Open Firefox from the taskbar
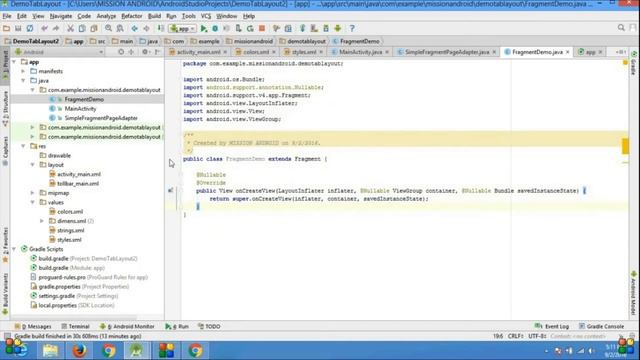640x360 pixels. pos(79,350)
